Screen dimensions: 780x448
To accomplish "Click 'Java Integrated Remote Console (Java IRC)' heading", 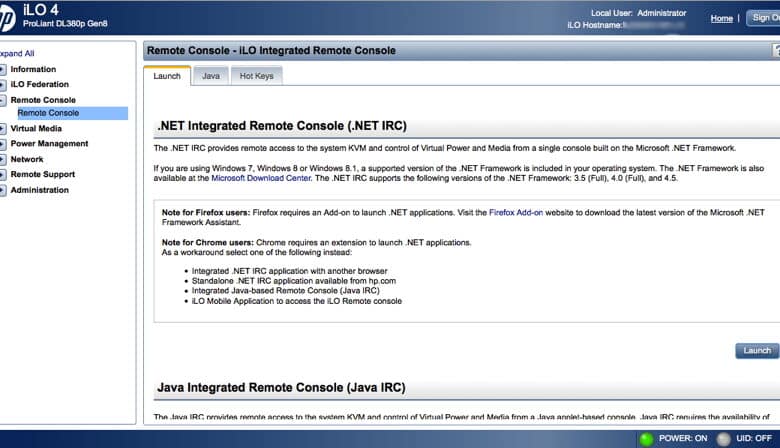I will [x=282, y=387].
